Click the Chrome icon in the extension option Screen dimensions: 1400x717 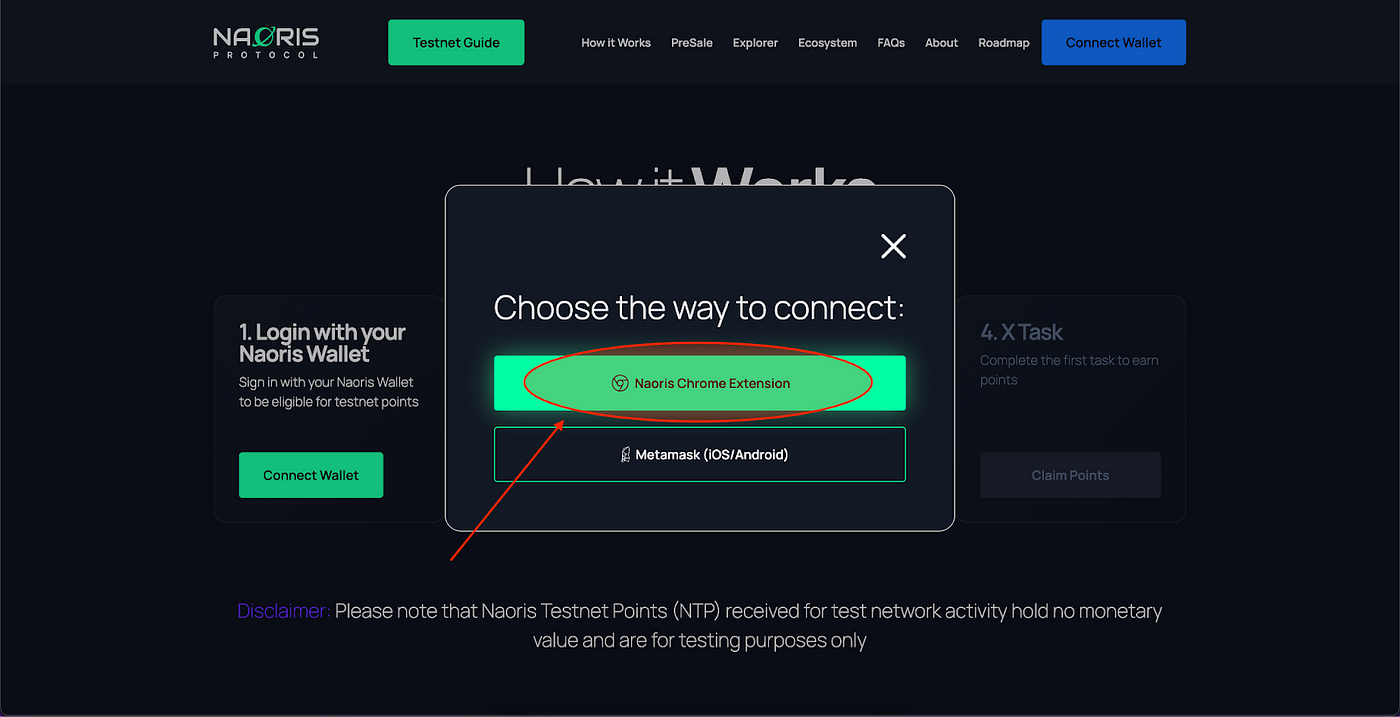point(620,383)
